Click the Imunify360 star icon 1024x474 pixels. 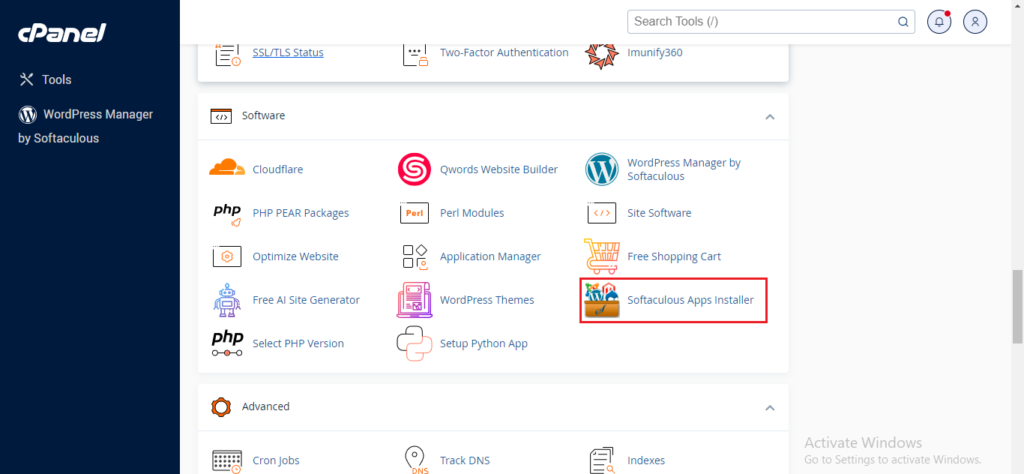pyautogui.click(x=601, y=55)
